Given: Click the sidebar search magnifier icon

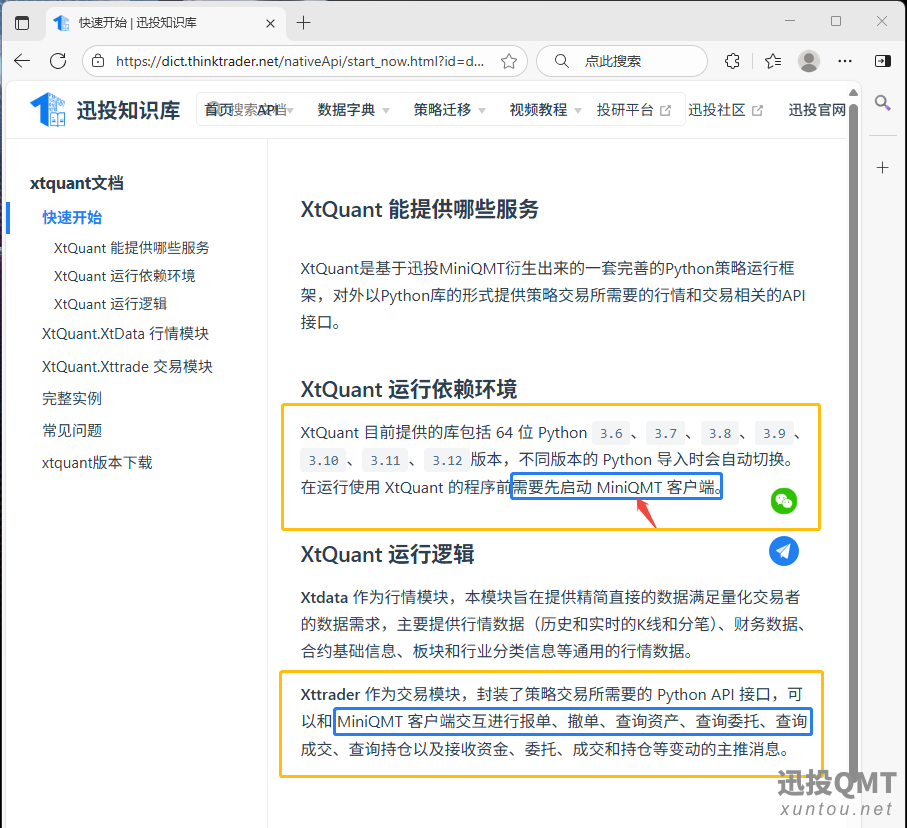Looking at the screenshot, I should tap(882, 103).
